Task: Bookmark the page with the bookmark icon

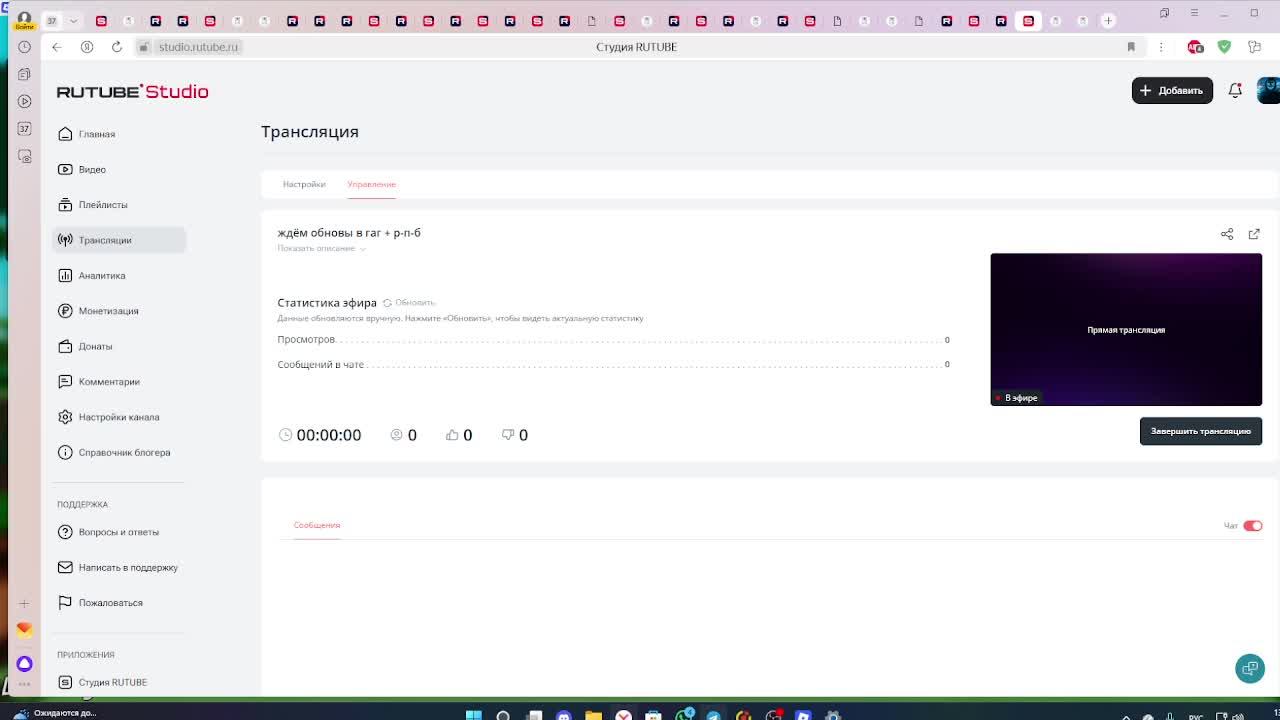Action: pos(1131,47)
